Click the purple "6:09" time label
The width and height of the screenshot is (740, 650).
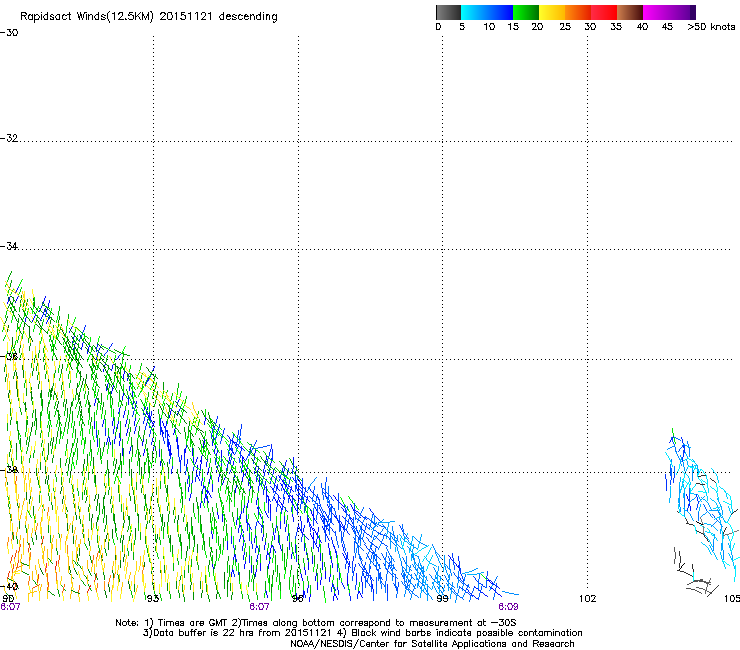[508, 607]
